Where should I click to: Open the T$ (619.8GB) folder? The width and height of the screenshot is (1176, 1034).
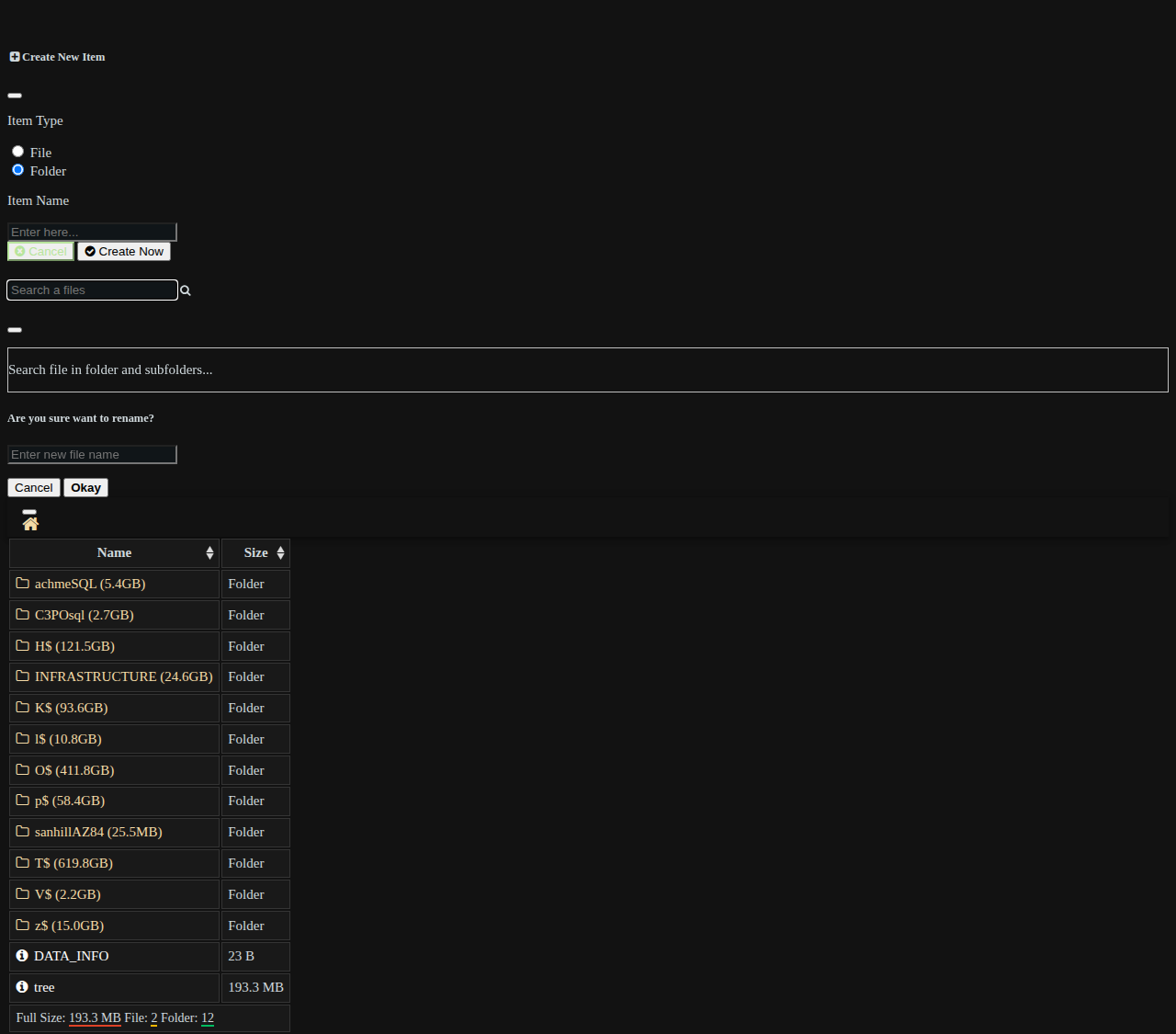point(73,863)
